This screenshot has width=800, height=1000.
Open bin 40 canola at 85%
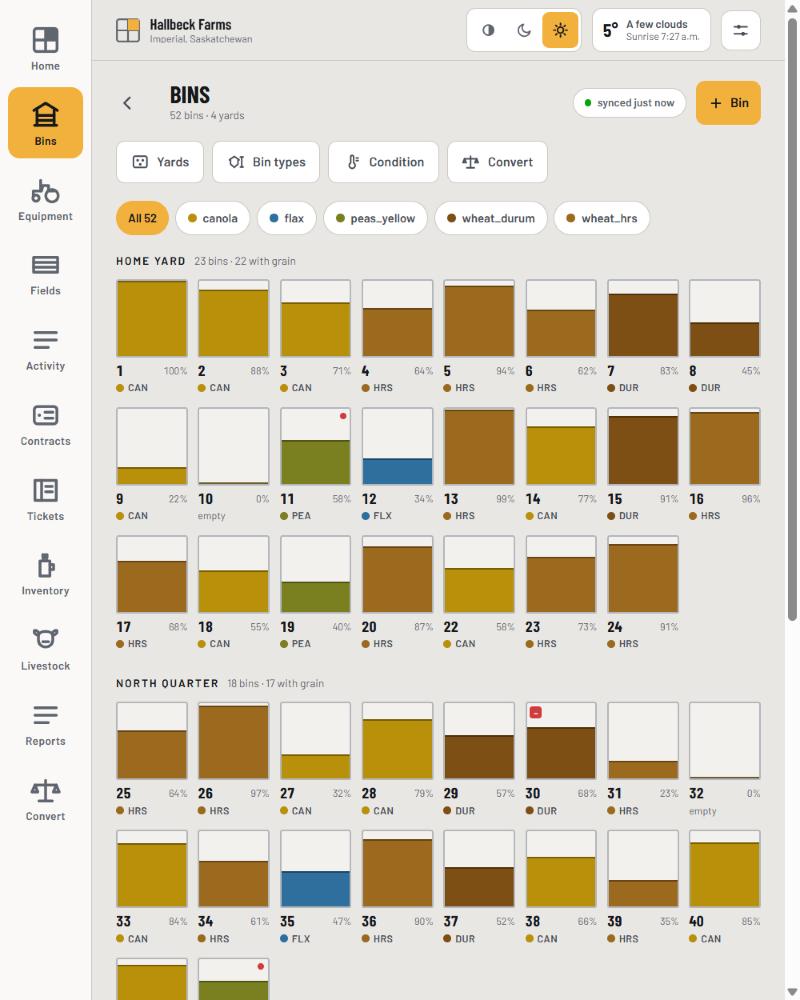click(724, 887)
